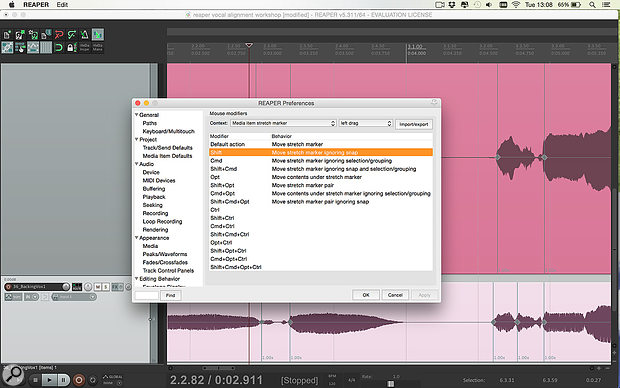
Task: Click the playback Rate slider handle
Action: click(x=391, y=384)
